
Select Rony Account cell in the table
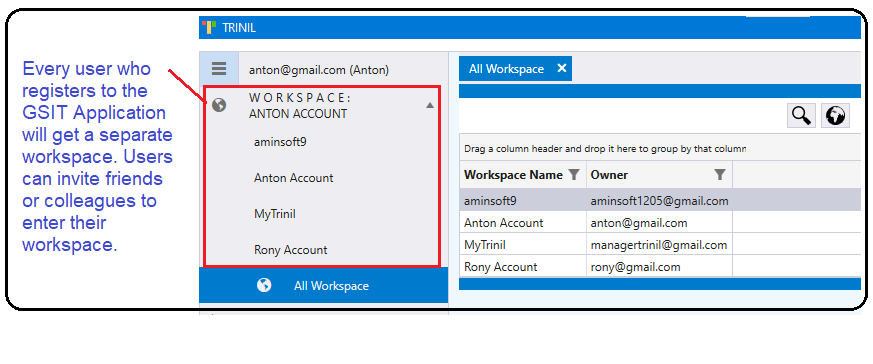523,267
